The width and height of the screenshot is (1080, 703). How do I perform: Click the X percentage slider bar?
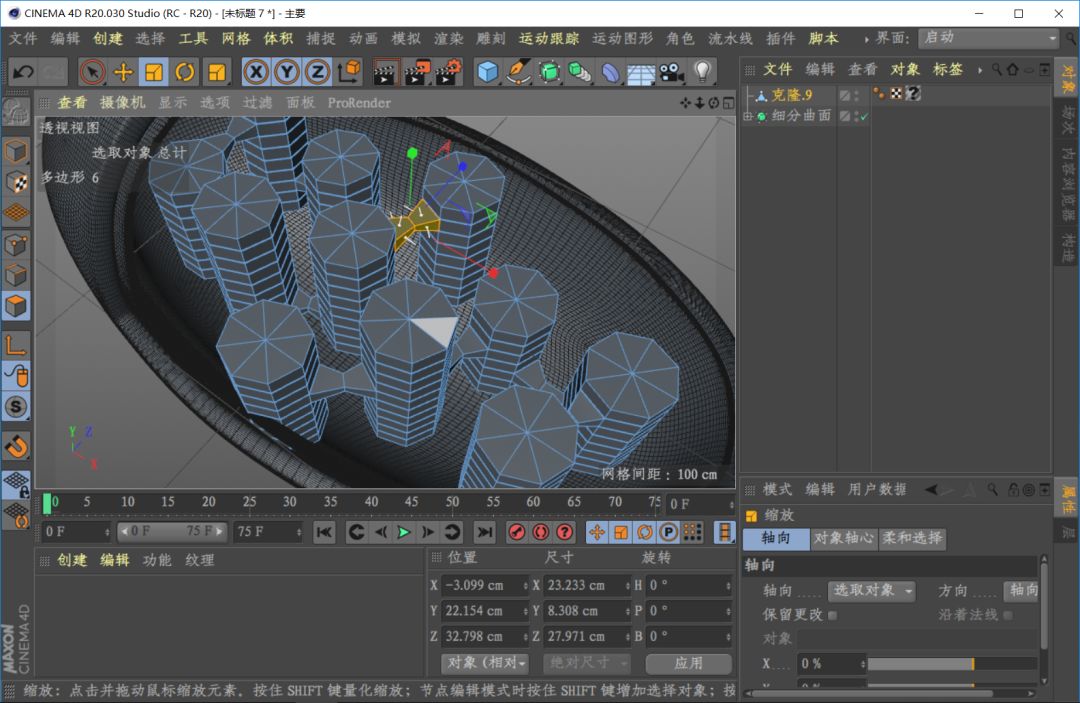click(x=920, y=664)
